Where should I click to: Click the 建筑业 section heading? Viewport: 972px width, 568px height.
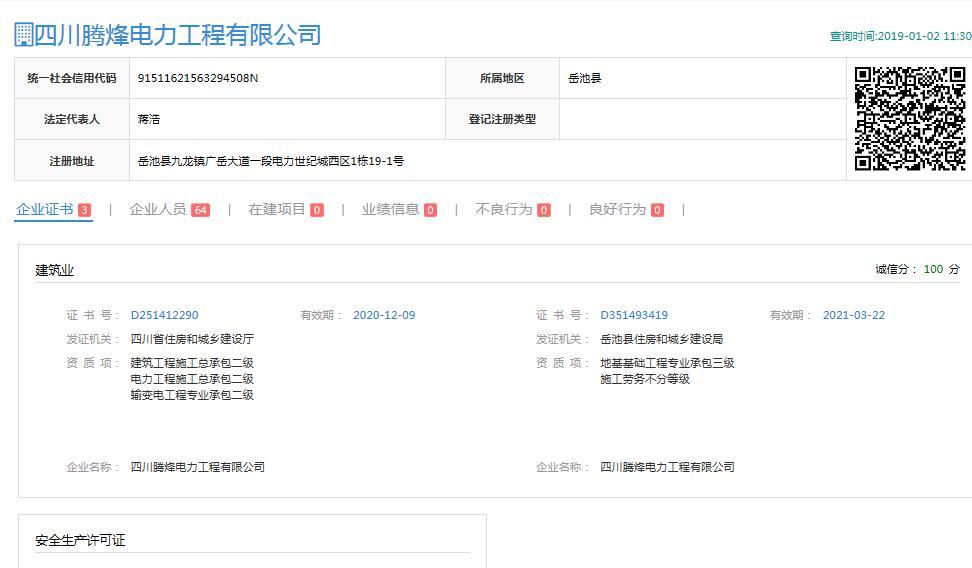[x=55, y=270]
